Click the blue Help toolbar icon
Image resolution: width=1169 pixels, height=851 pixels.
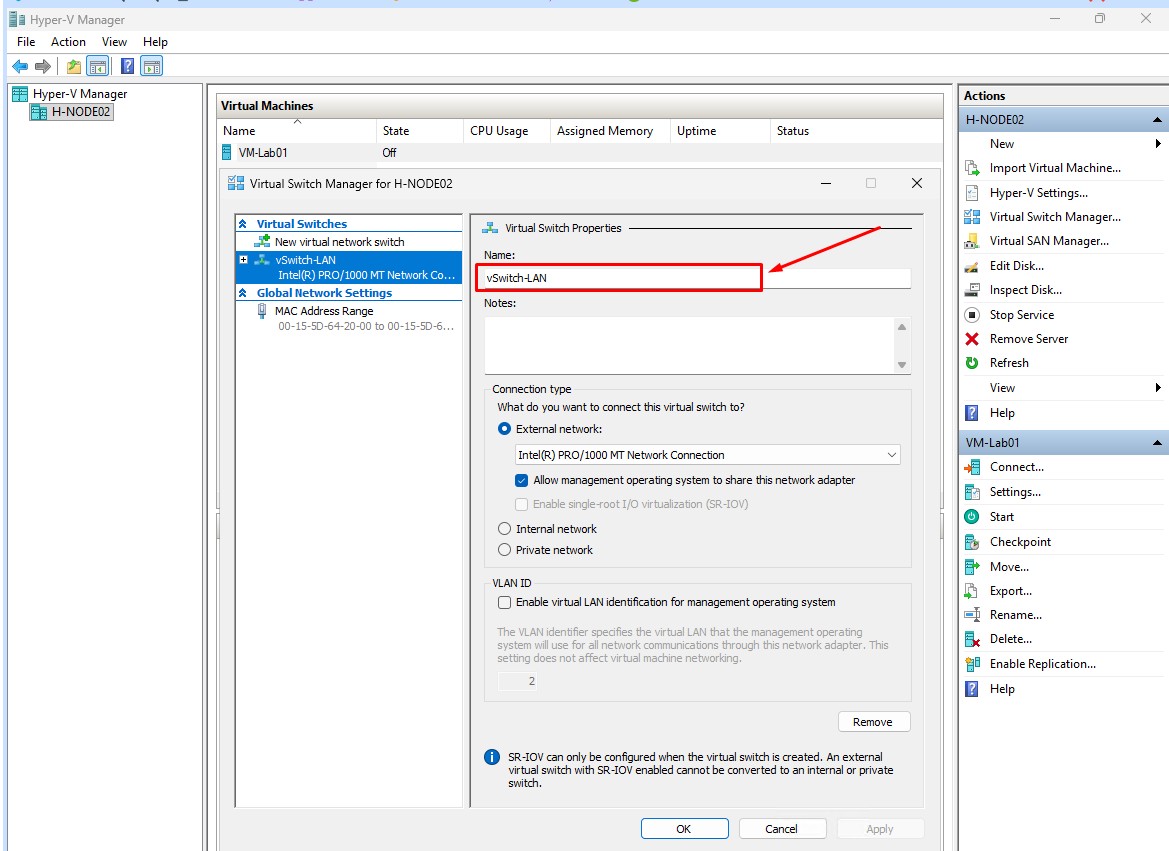127,66
